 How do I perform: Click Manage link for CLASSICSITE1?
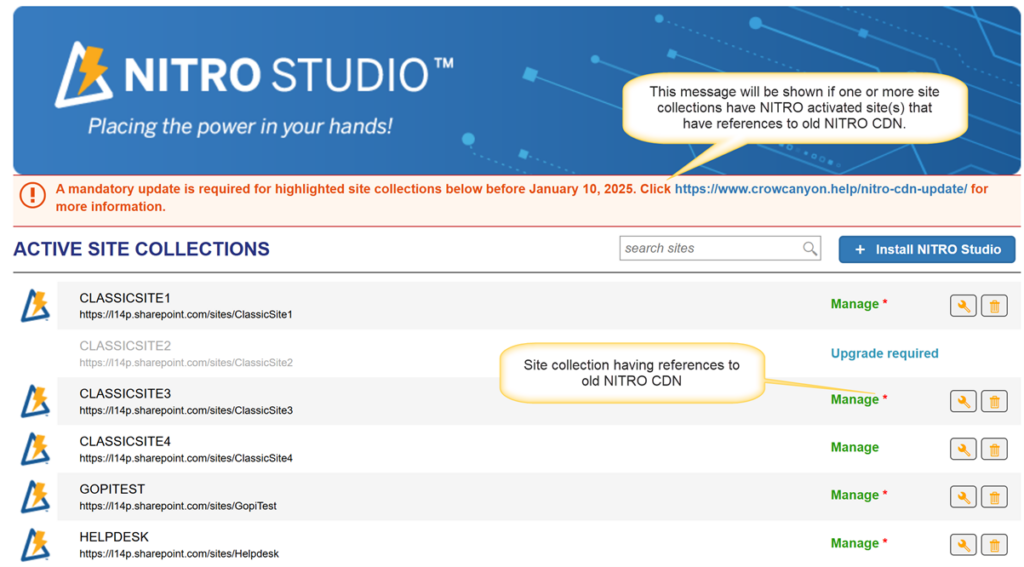(854, 304)
